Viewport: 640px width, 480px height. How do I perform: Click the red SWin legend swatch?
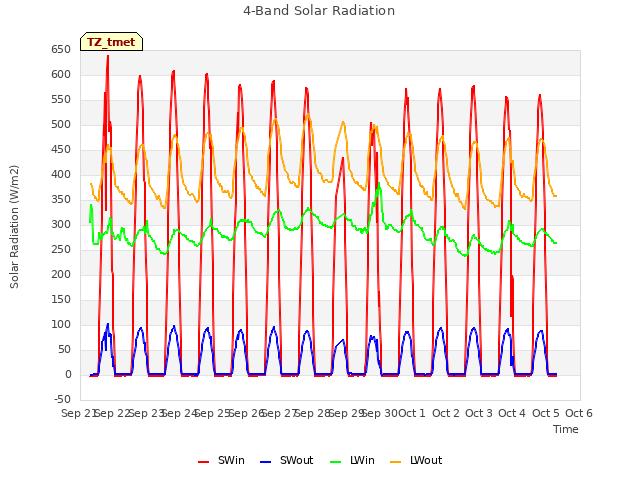[x=203, y=462]
